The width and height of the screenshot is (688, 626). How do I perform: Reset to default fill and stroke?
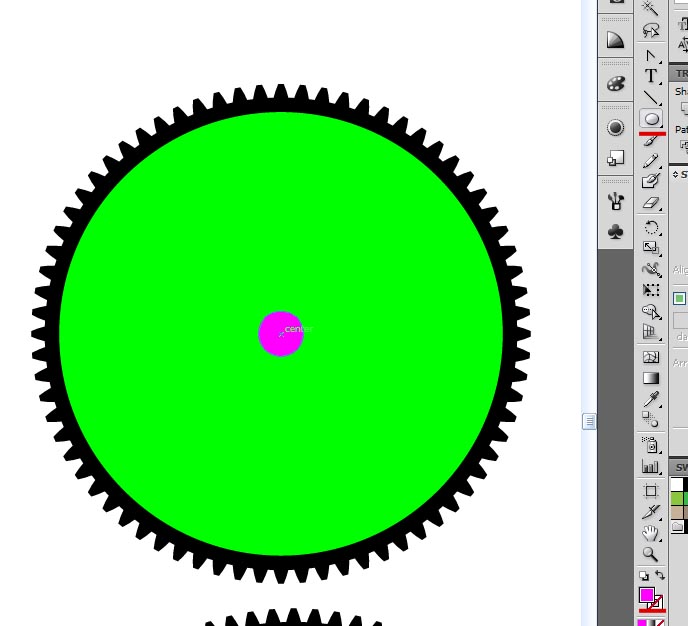644,576
